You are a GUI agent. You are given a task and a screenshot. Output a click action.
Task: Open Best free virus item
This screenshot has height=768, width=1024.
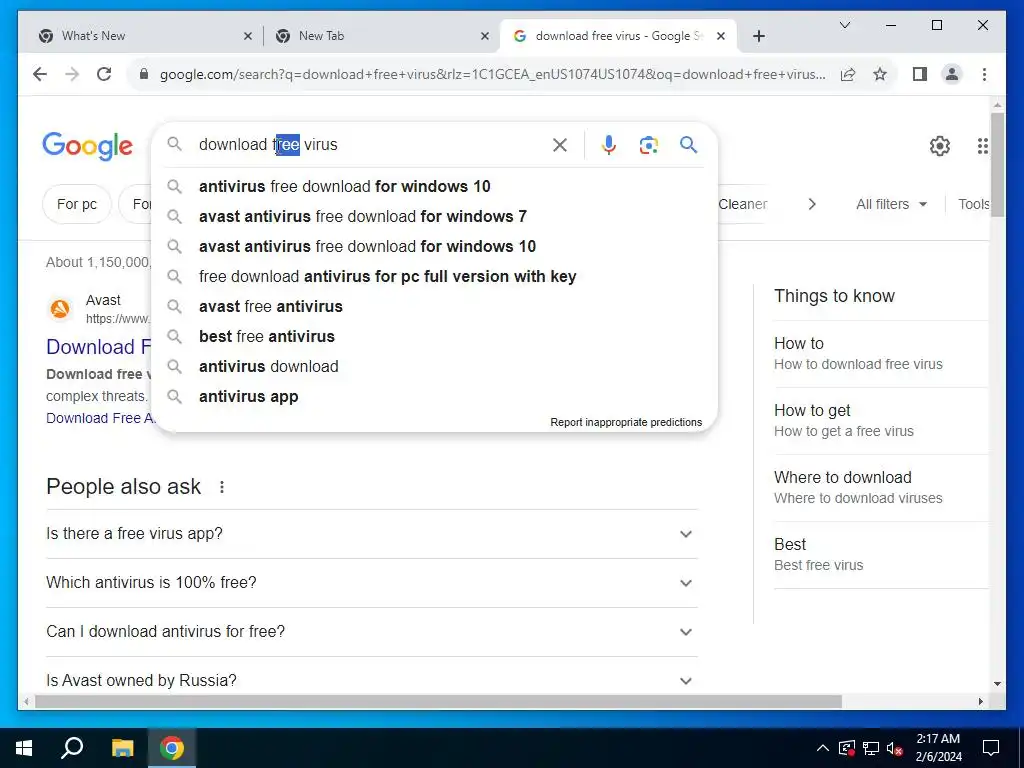point(880,554)
